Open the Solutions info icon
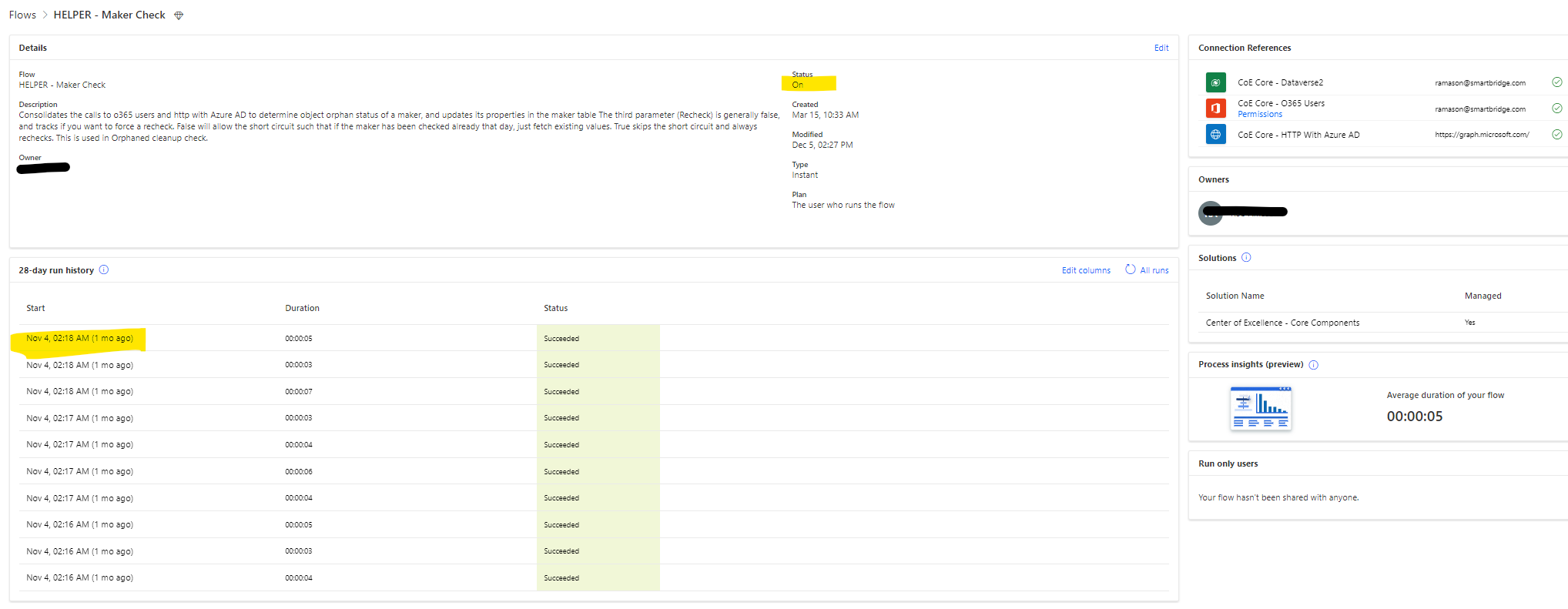 point(1246,258)
